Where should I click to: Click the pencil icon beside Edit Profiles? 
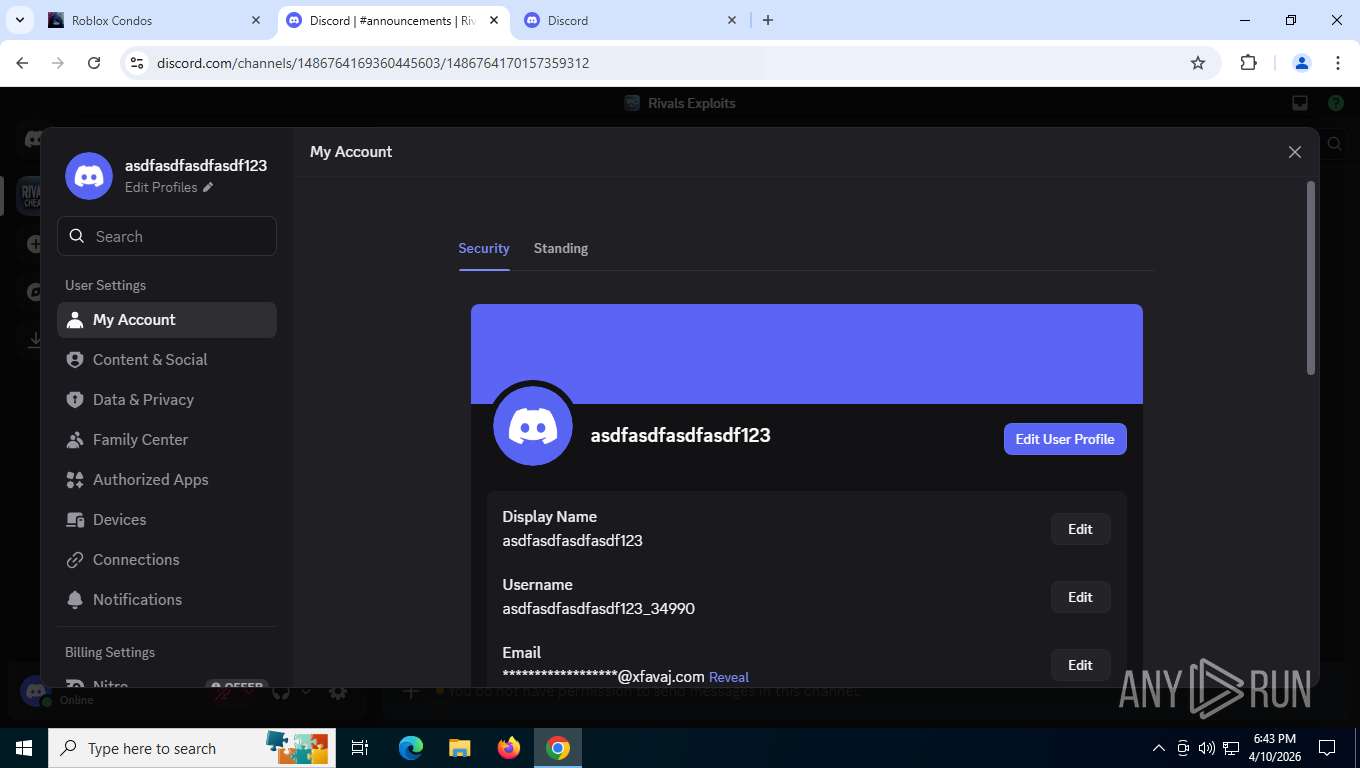pos(208,187)
